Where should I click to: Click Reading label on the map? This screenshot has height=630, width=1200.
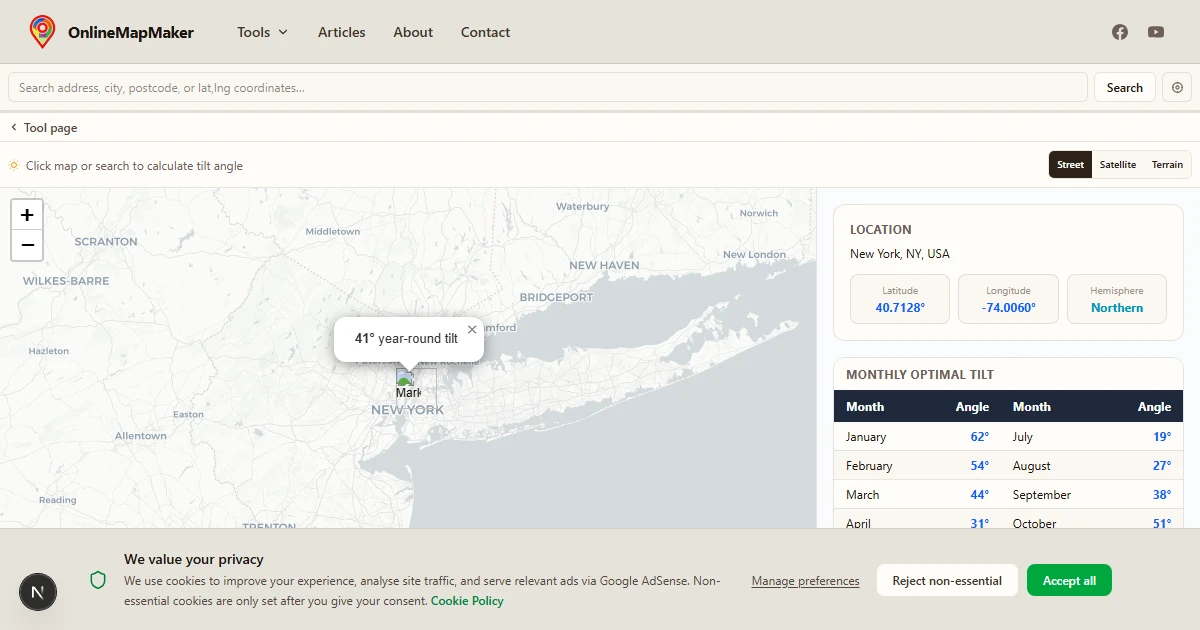click(57, 500)
